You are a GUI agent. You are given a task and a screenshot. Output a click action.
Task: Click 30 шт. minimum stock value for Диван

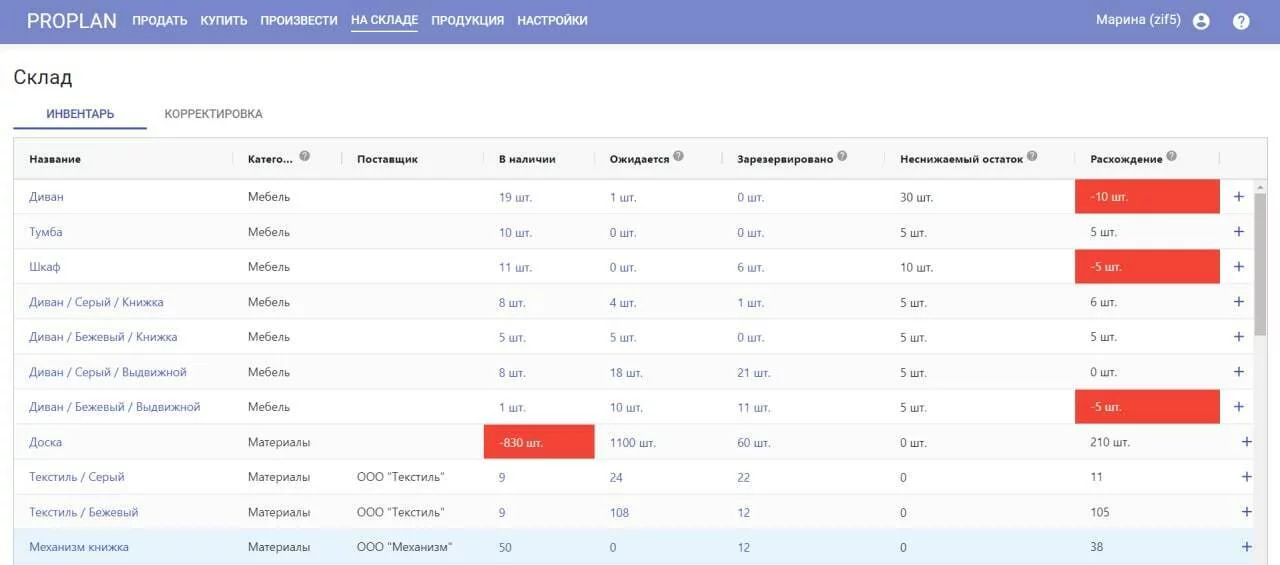pos(917,197)
